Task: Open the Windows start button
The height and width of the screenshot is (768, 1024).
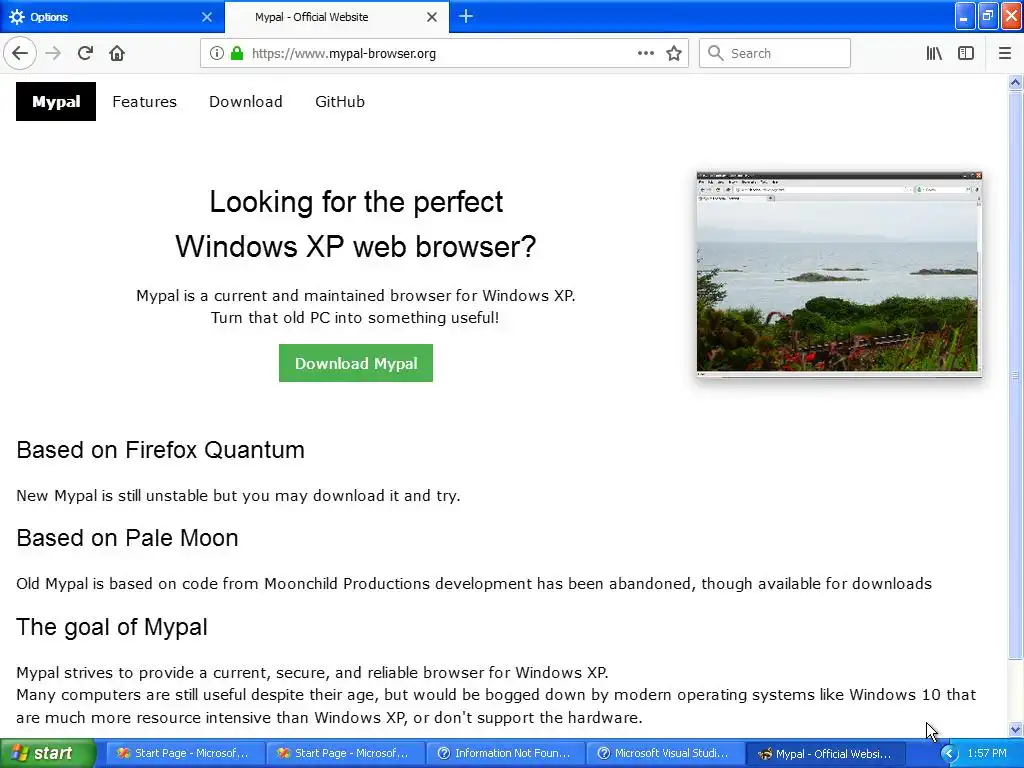Action: tap(47, 753)
